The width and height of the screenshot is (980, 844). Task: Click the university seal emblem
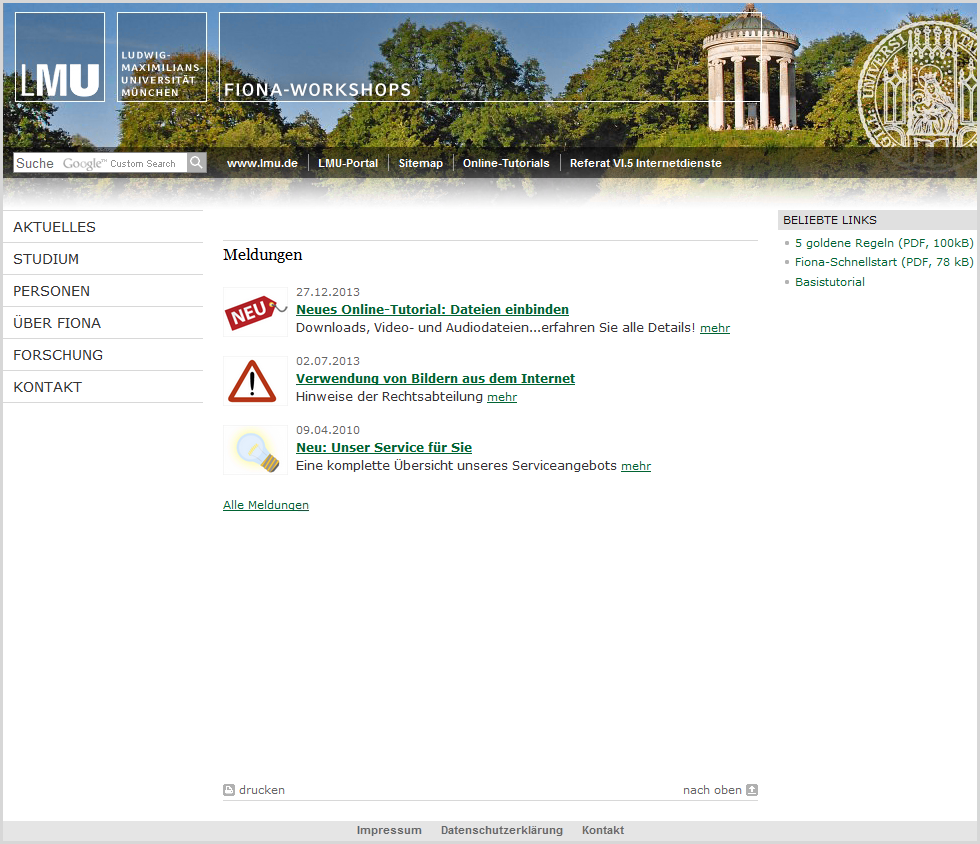[x=920, y=85]
